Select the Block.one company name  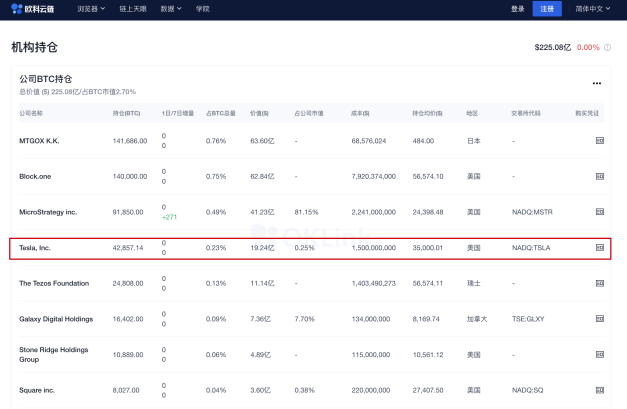coord(35,176)
